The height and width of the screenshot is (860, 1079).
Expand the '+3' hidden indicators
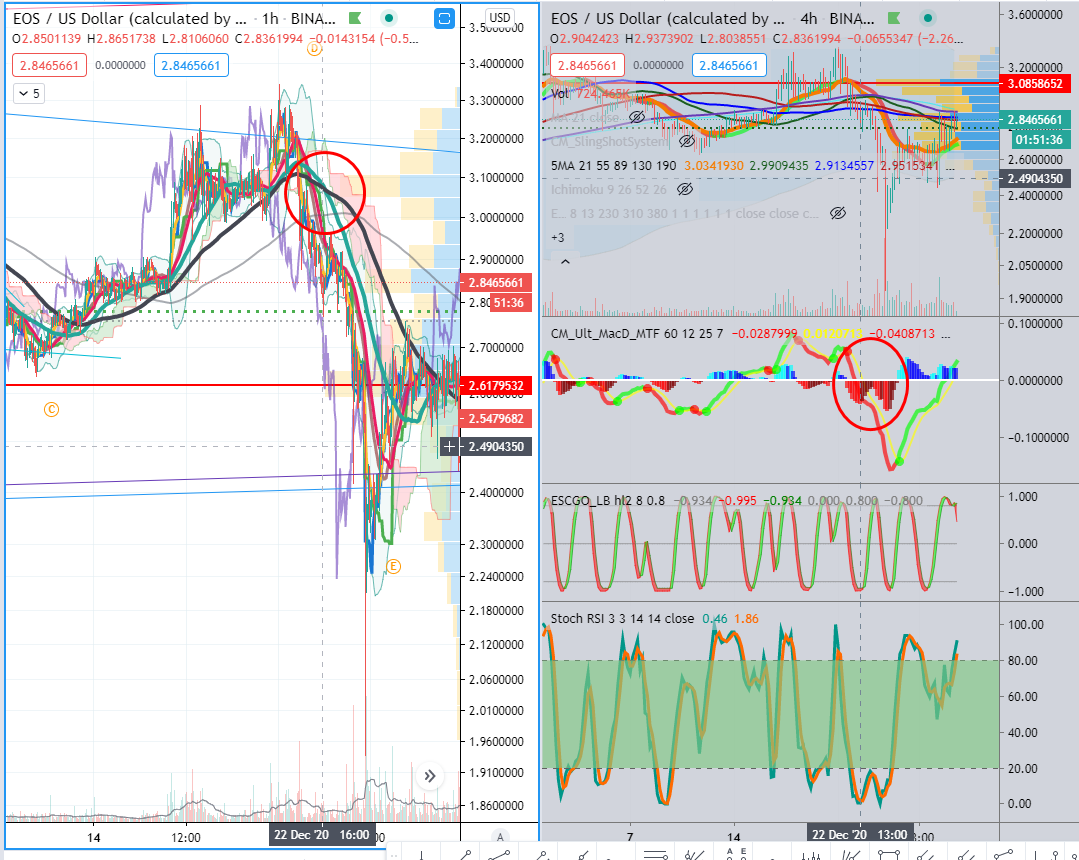(557, 237)
